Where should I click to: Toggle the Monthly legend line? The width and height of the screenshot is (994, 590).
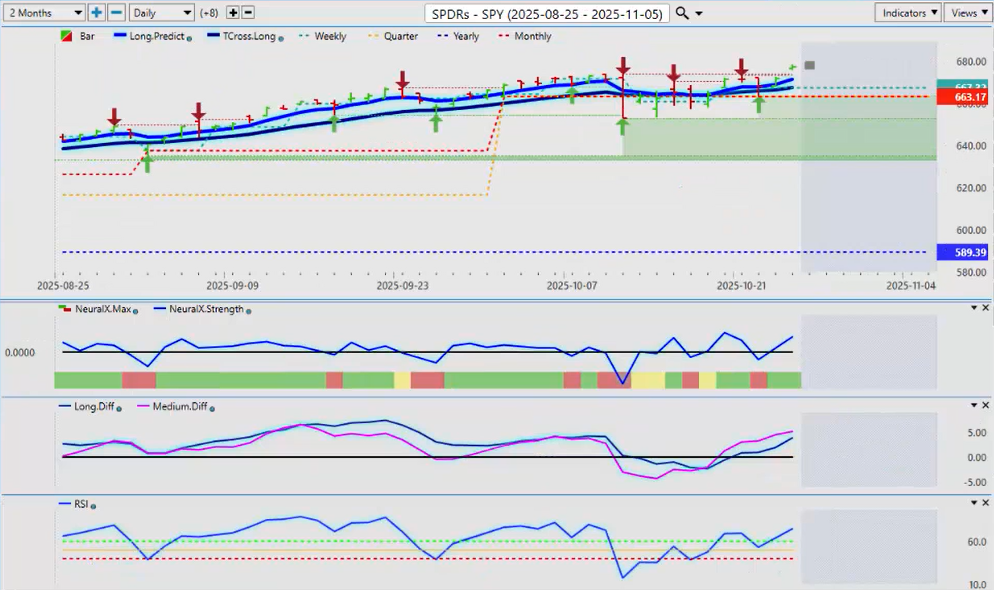524,36
